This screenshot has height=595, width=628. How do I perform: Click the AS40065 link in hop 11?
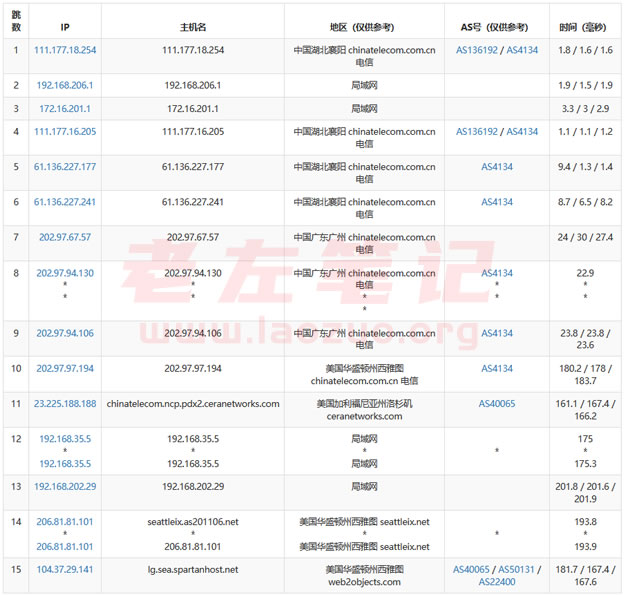coord(497,404)
